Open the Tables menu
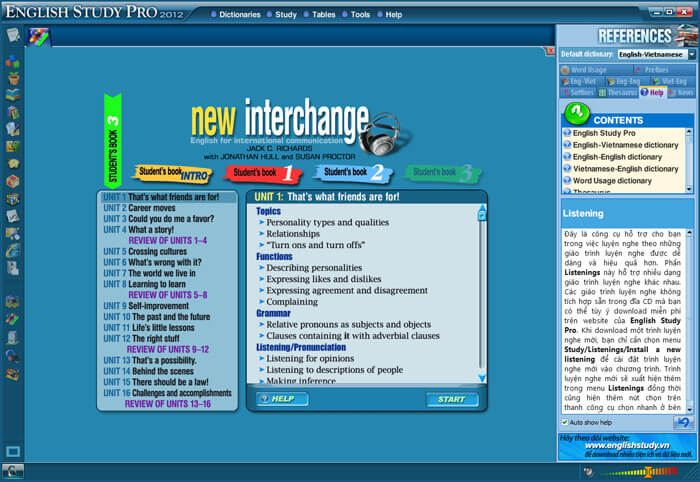 click(x=324, y=14)
